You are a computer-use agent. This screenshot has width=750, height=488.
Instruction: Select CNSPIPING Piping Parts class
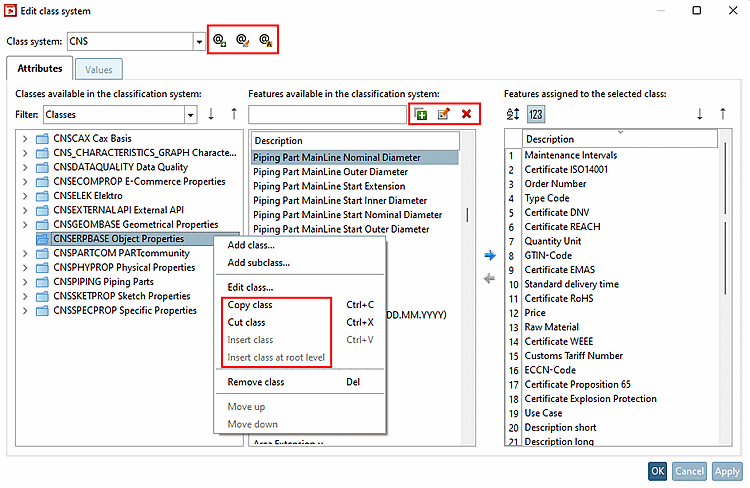tap(103, 282)
